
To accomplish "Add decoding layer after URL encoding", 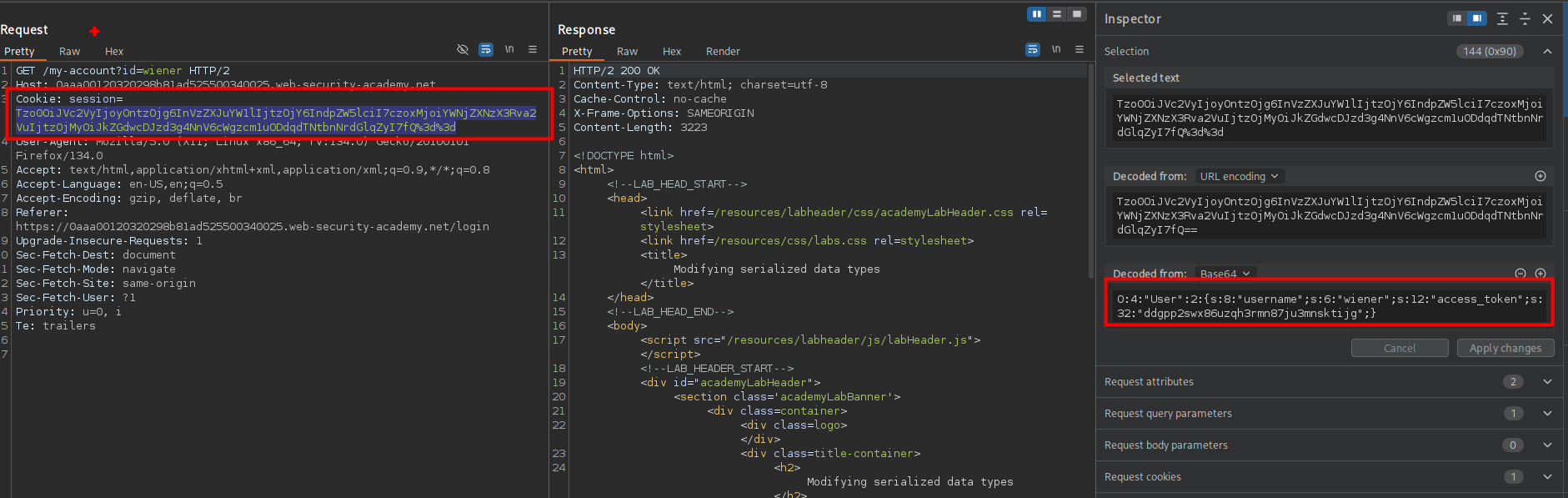I will click(1540, 176).
